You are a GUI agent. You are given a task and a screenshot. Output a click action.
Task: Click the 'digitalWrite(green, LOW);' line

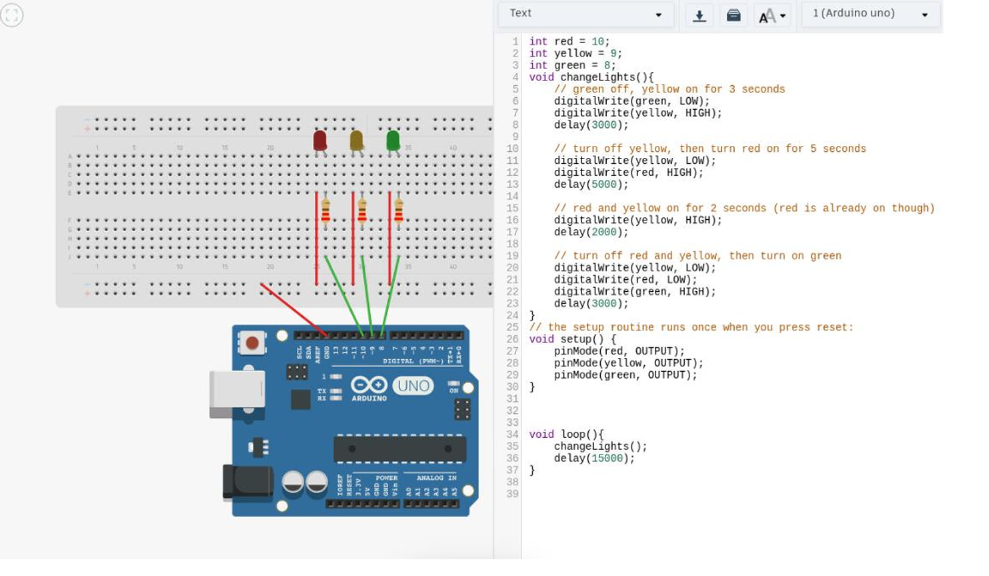click(631, 102)
